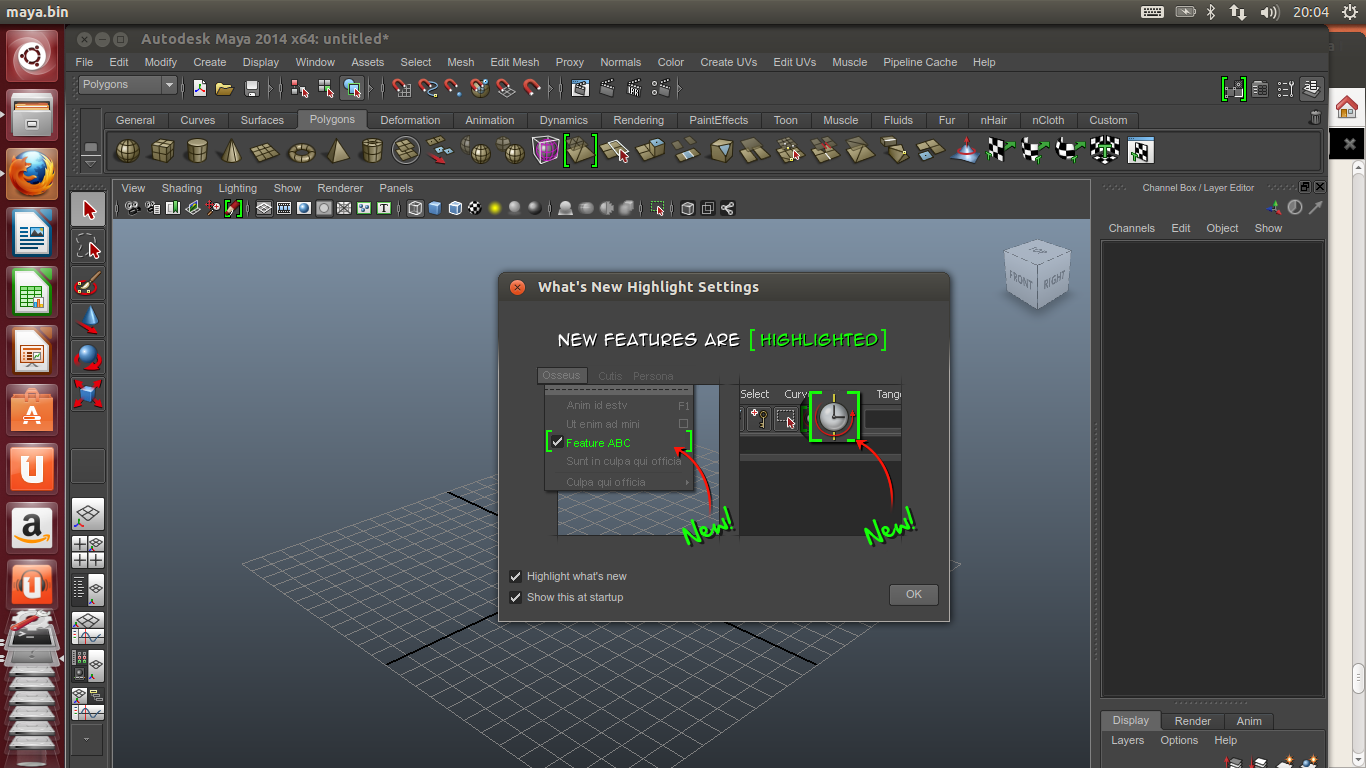Open the Render View clapperboard icon
Image resolution: width=1366 pixels, height=768 pixels.
pos(580,88)
